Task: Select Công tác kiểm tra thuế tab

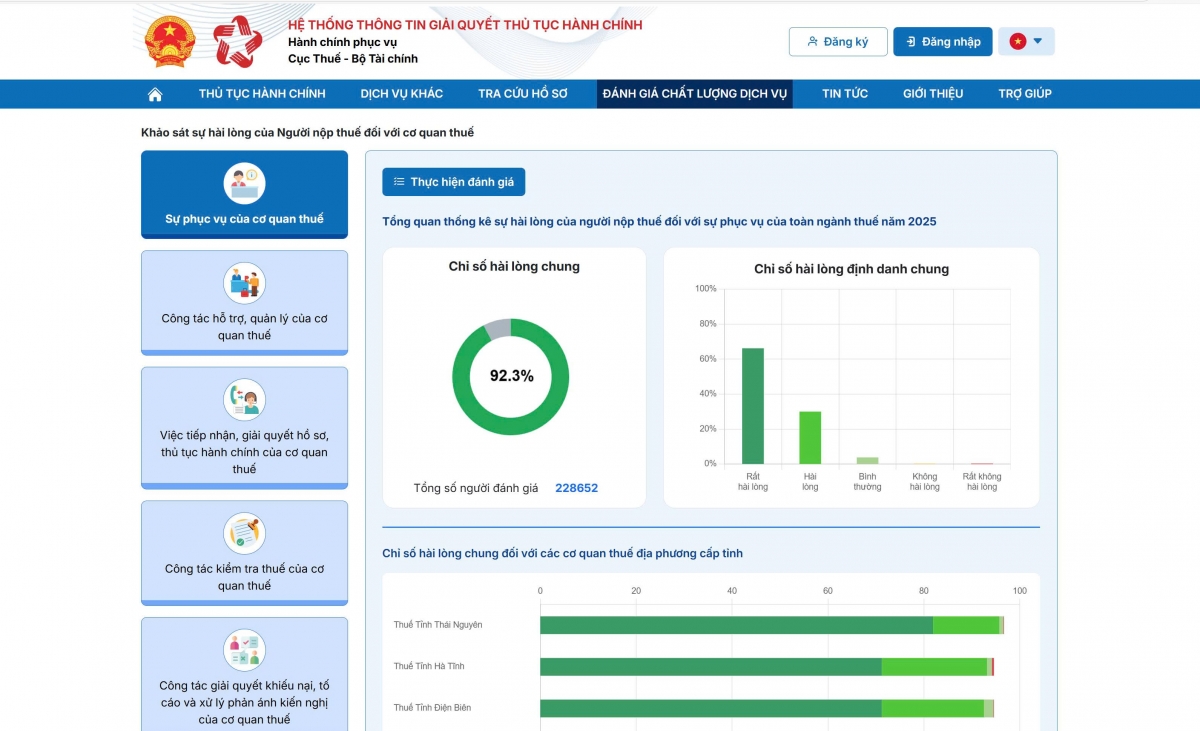Action: [x=245, y=553]
